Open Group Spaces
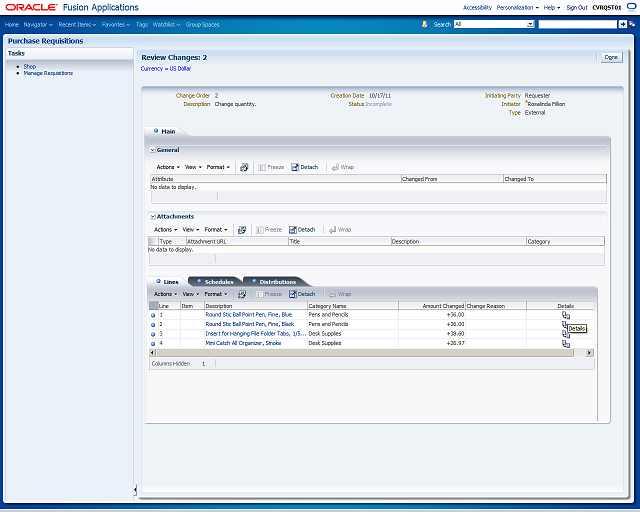The width and height of the screenshot is (640, 512). pos(202,25)
